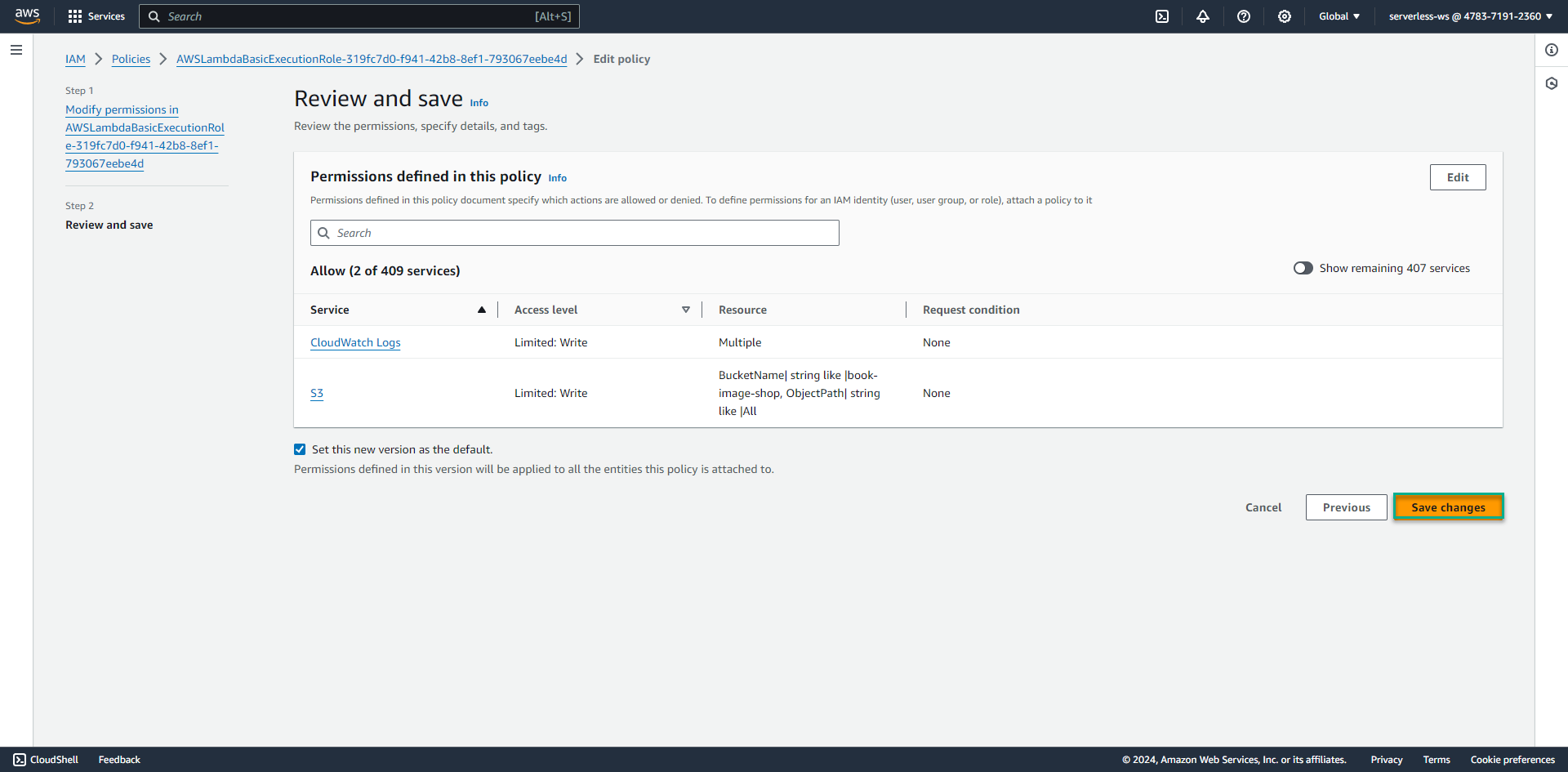Click the Review and save step label

pos(109,225)
